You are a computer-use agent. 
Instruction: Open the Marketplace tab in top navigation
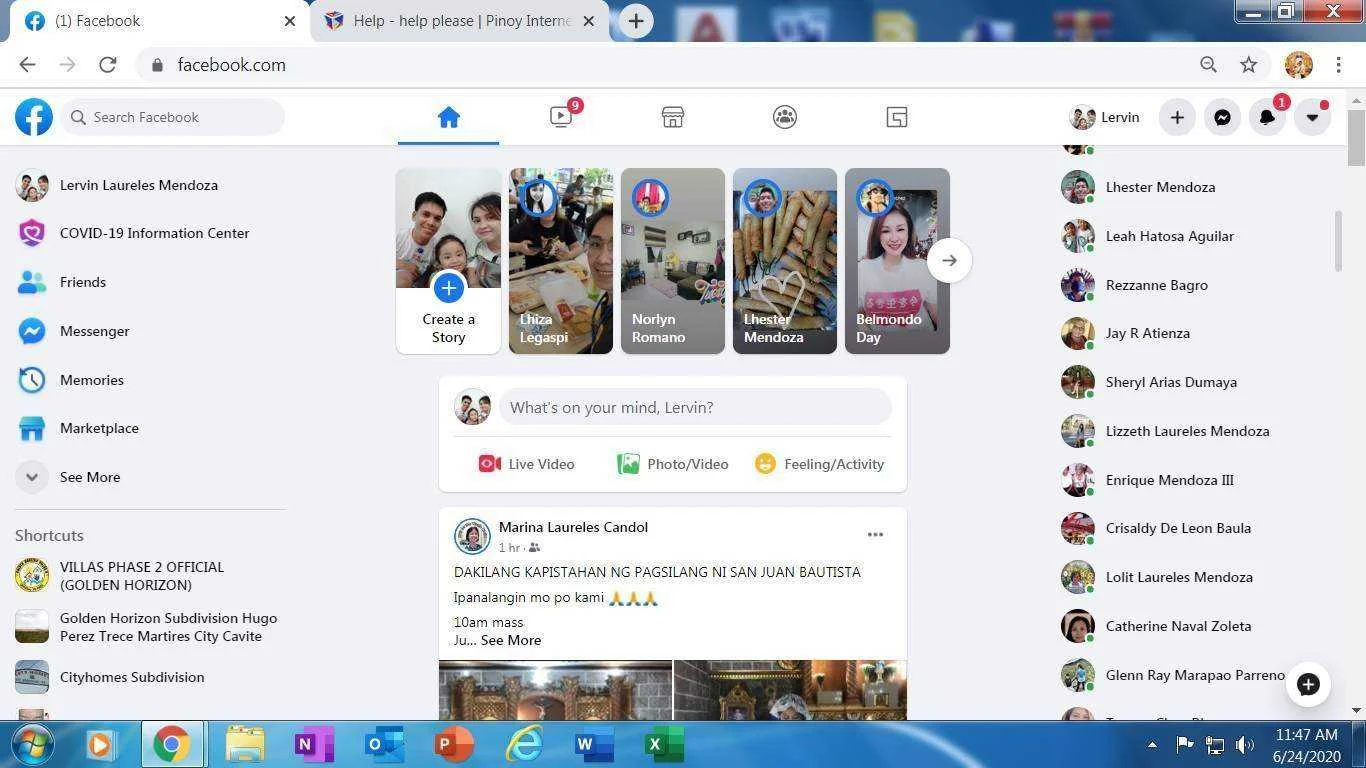[x=673, y=117]
